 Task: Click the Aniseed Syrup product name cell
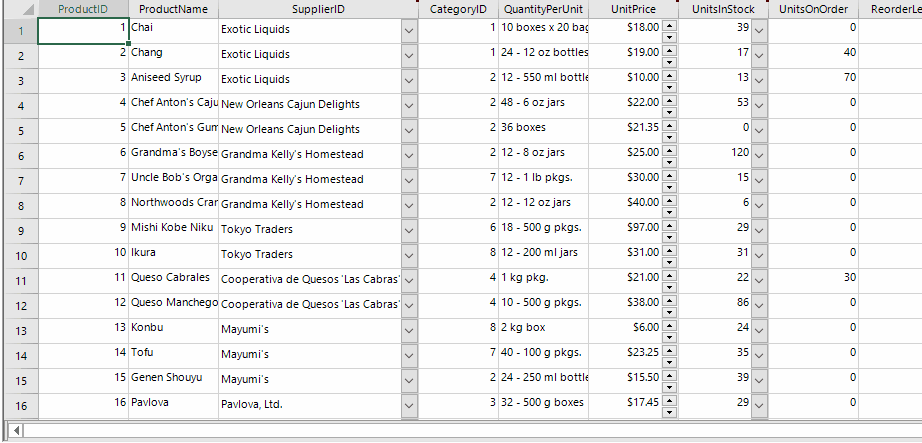point(172,78)
